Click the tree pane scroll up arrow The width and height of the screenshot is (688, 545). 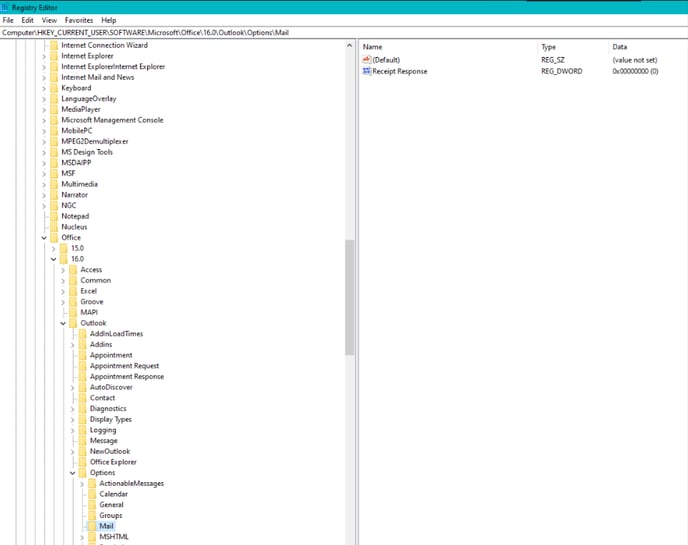coord(349,45)
